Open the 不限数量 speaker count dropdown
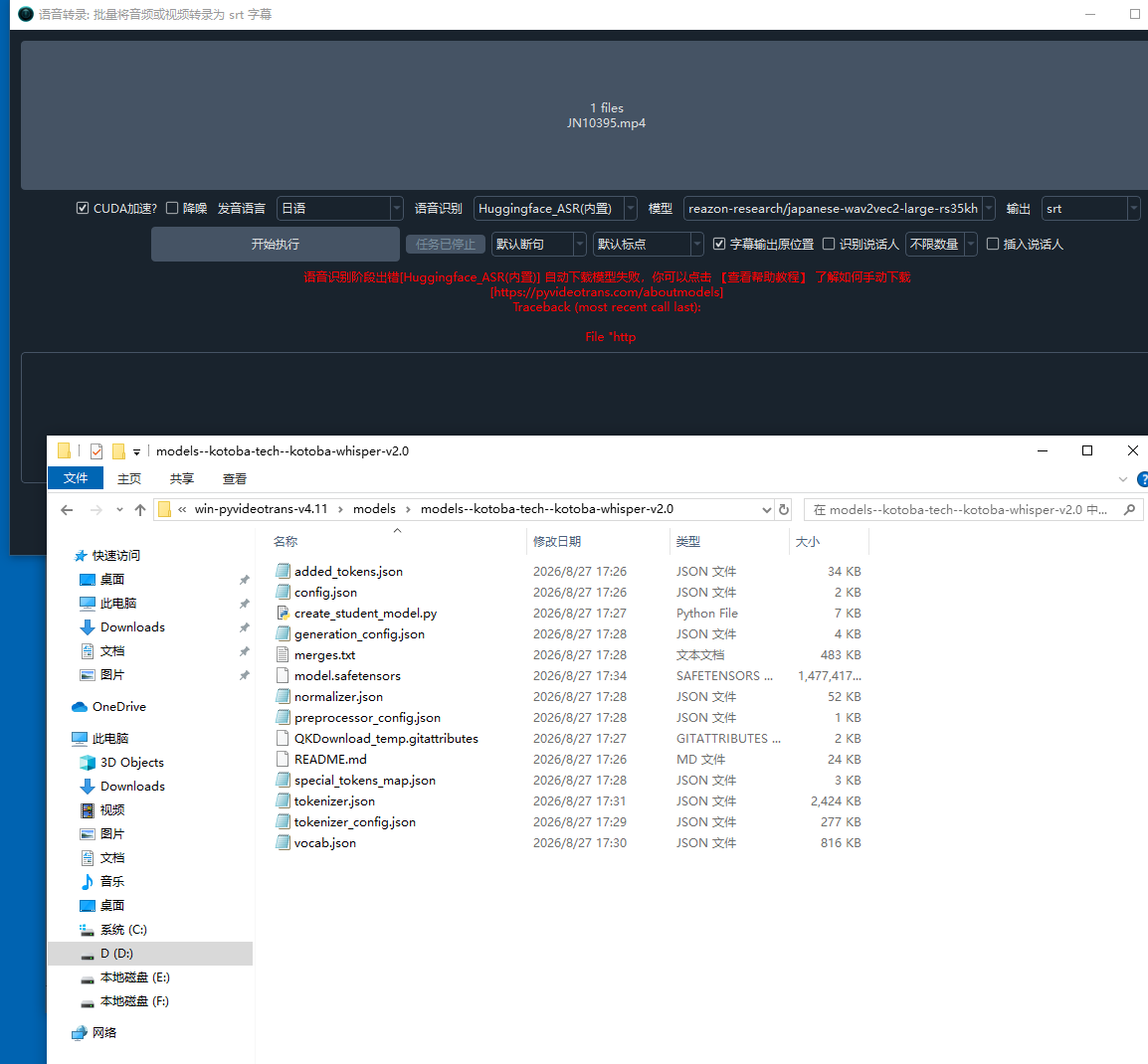The width and height of the screenshot is (1148, 1064). click(x=941, y=244)
